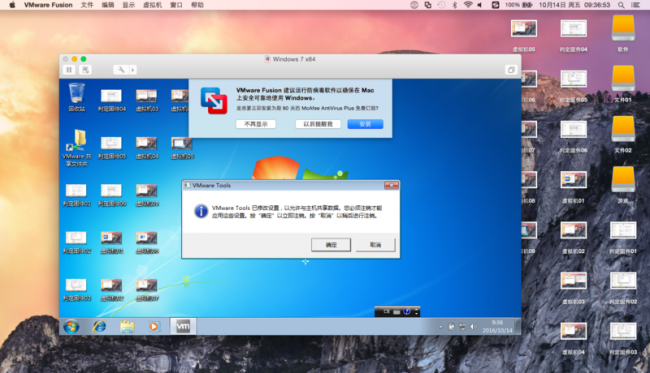Click the Windows taskbar clock
Viewport: 650px width, 373px height.
tap(497, 327)
